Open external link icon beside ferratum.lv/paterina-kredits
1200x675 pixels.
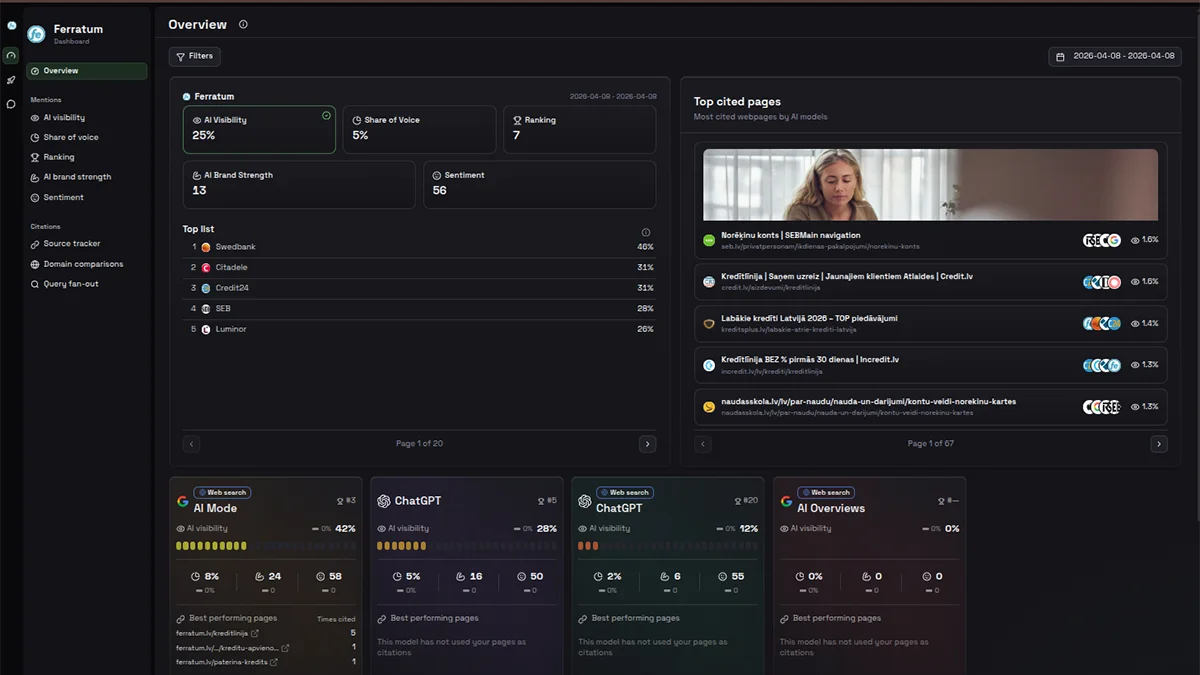click(x=273, y=662)
